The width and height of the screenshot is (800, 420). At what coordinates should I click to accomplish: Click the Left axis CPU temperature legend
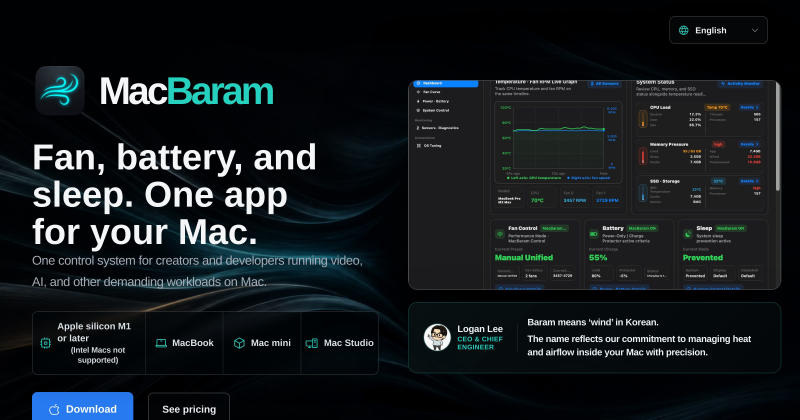[535, 178]
